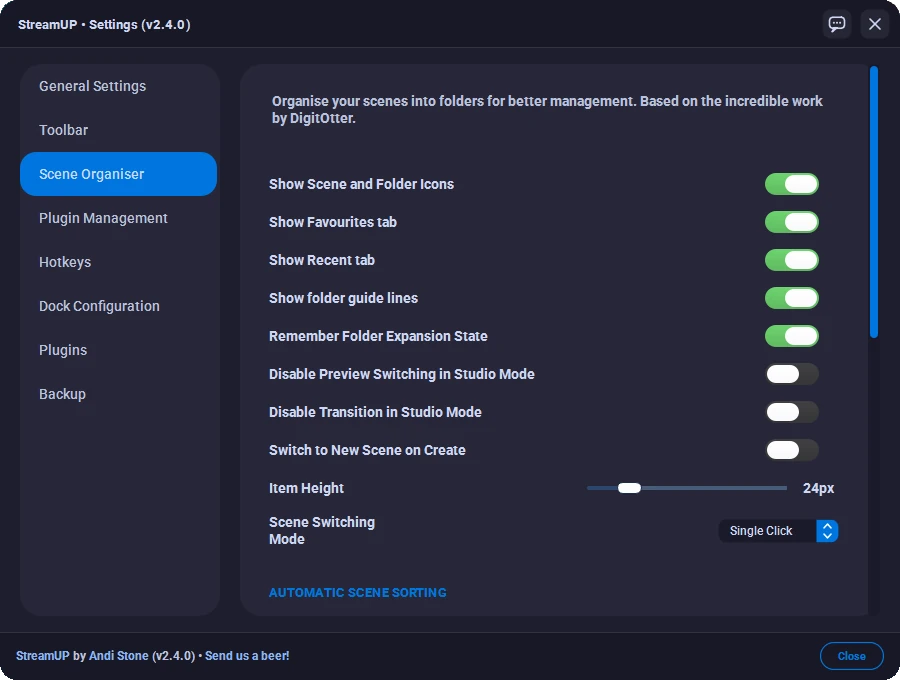Toggle the Show Recent tab switch

(792, 260)
